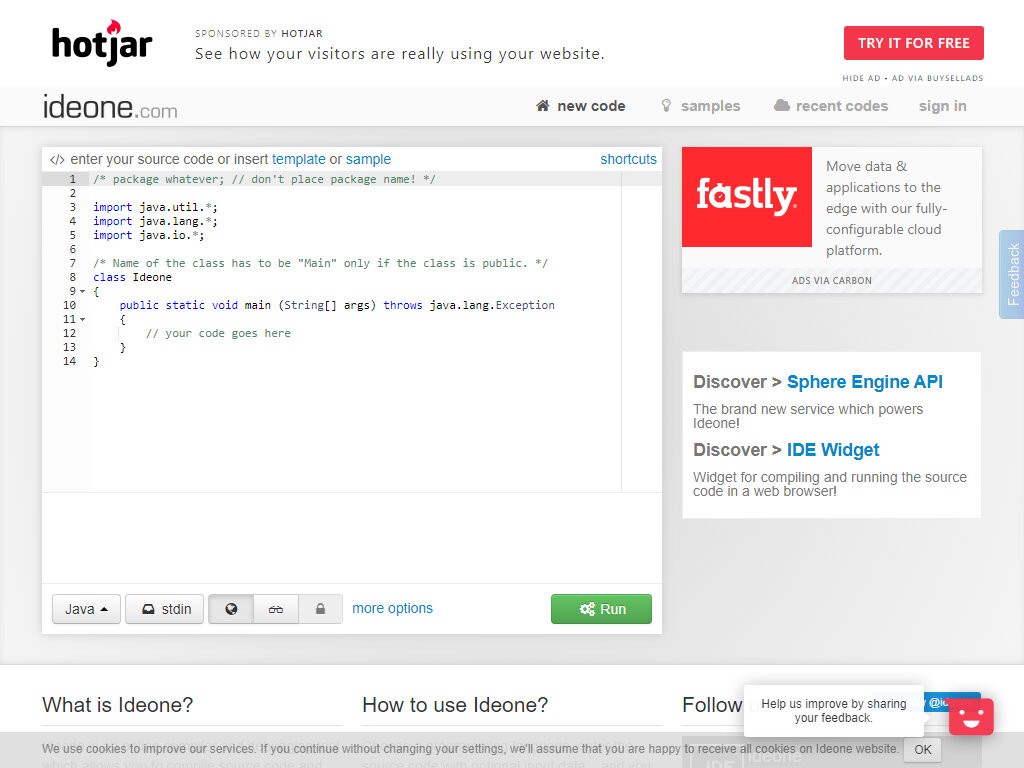Click the 'Help us improve' feedback bubble
Image resolution: width=1024 pixels, height=768 pixels.
click(x=833, y=711)
